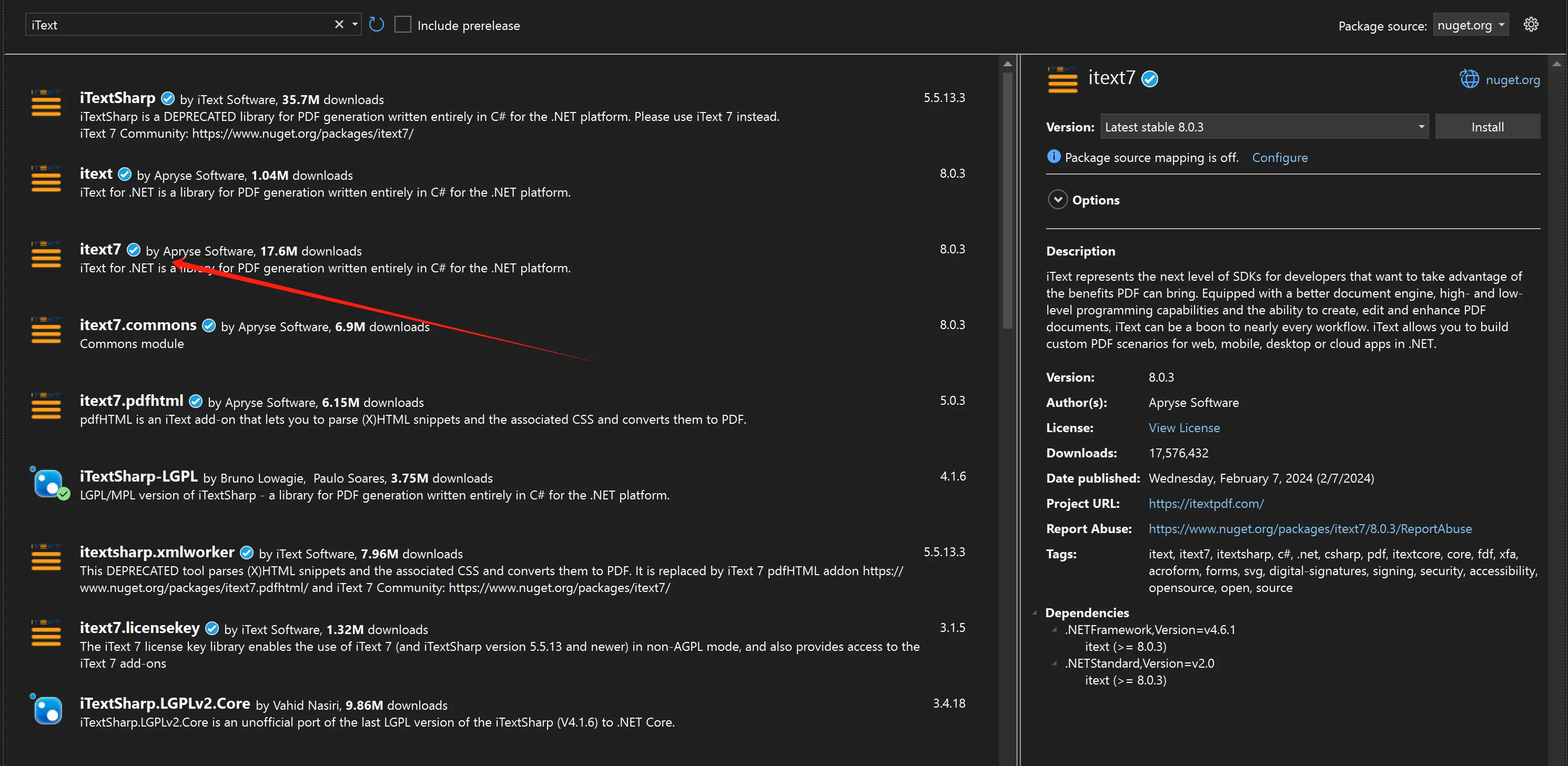1568x766 pixels.
Task: Click the package list scrollbar thumb
Action: [1007, 201]
